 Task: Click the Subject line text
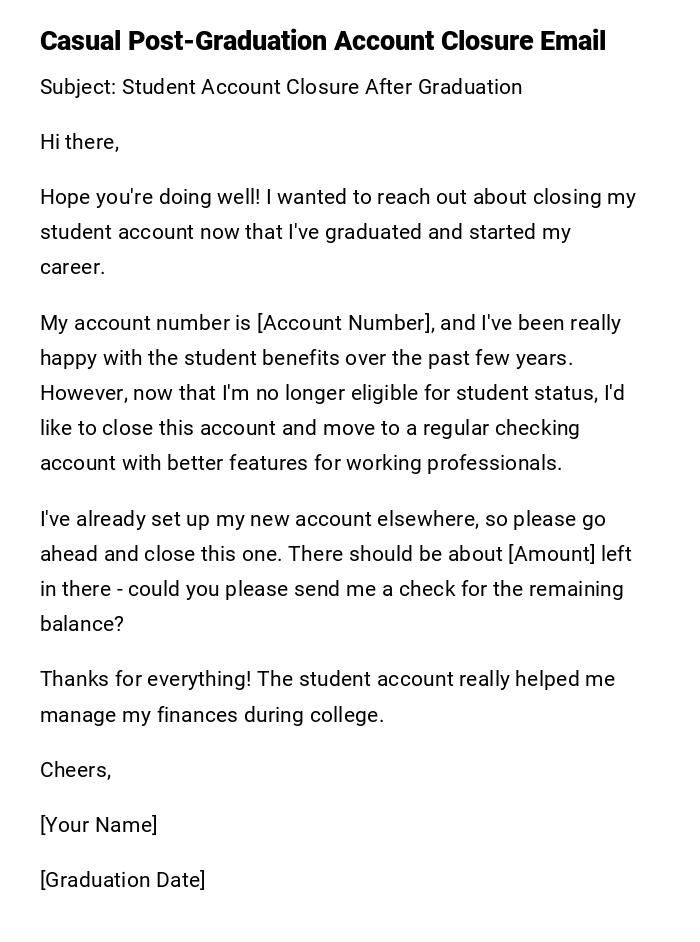[x=281, y=87]
